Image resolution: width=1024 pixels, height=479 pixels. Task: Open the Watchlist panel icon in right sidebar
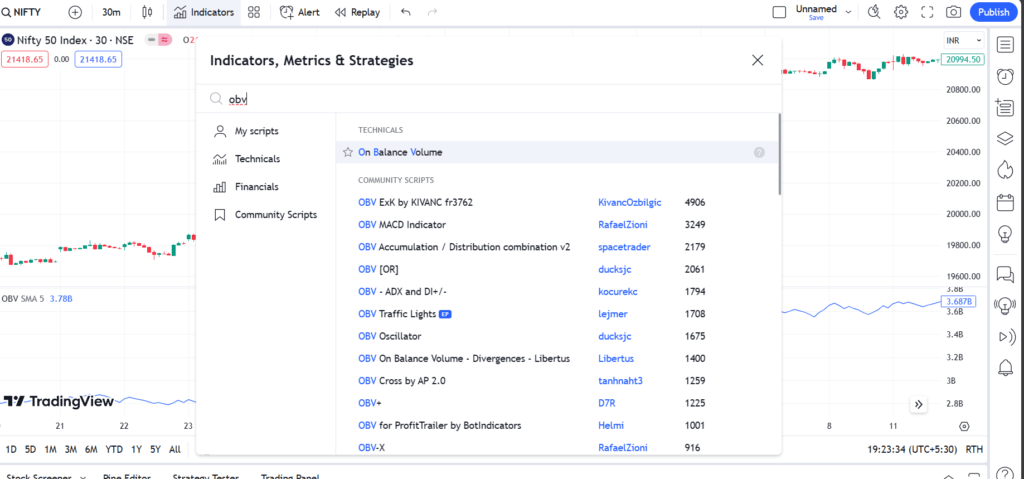point(1004,45)
